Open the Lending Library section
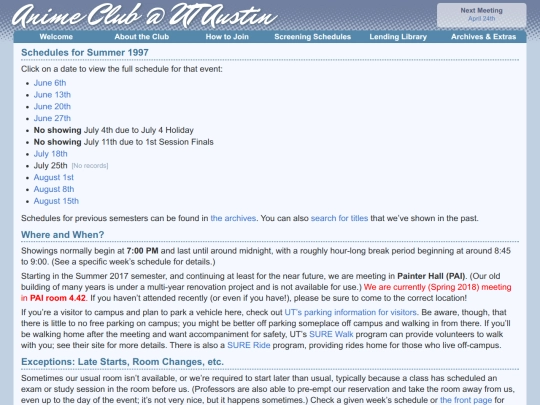 point(398,37)
